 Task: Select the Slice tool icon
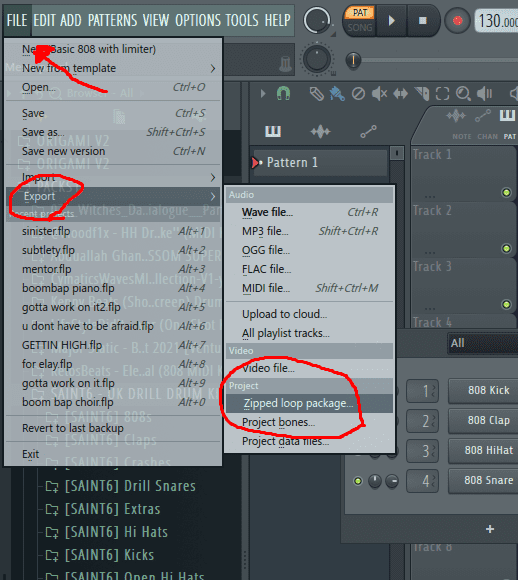[421, 94]
